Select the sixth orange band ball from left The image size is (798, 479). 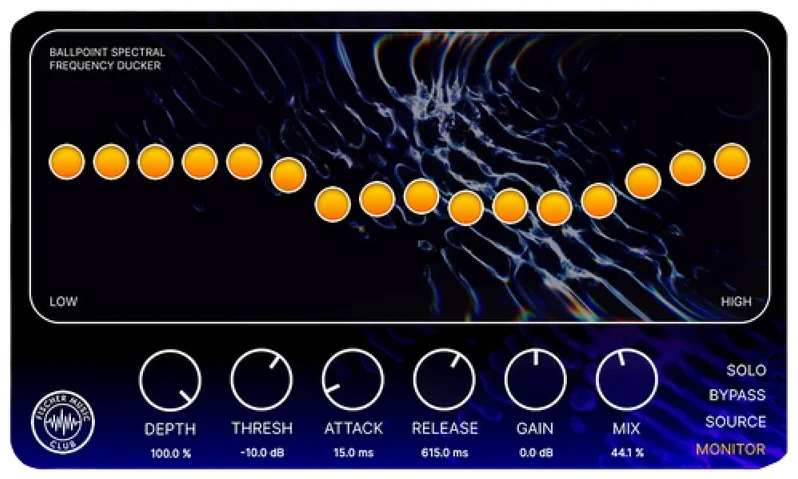coord(288,175)
